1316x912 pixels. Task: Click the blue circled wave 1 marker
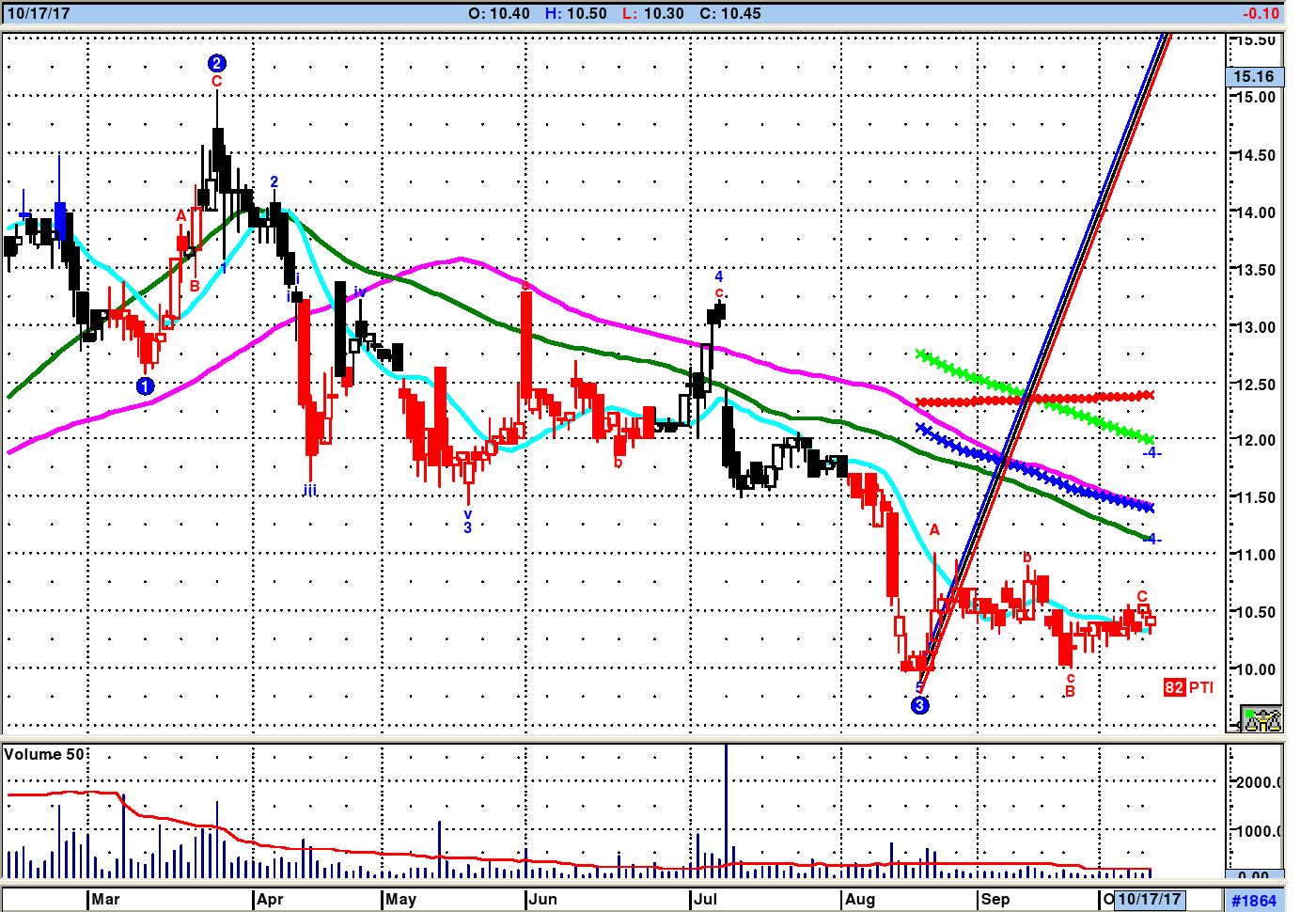click(x=145, y=386)
